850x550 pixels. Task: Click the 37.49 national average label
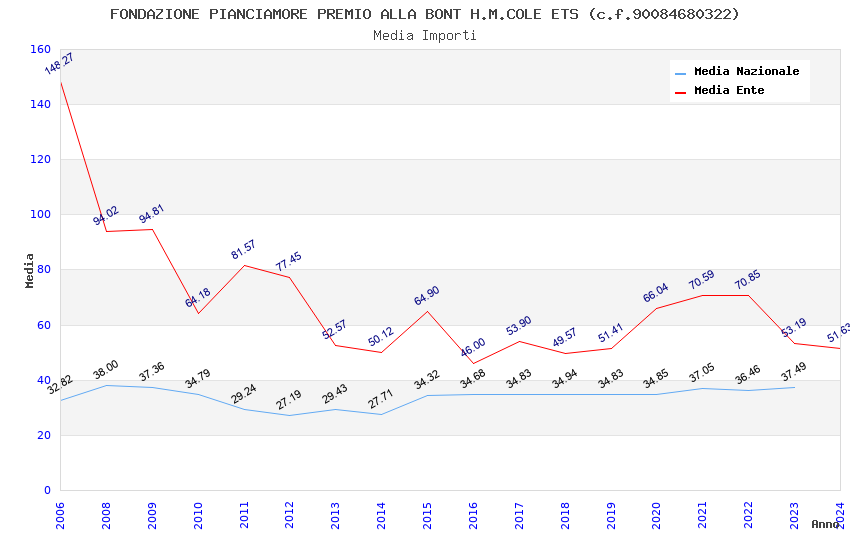[794, 372]
